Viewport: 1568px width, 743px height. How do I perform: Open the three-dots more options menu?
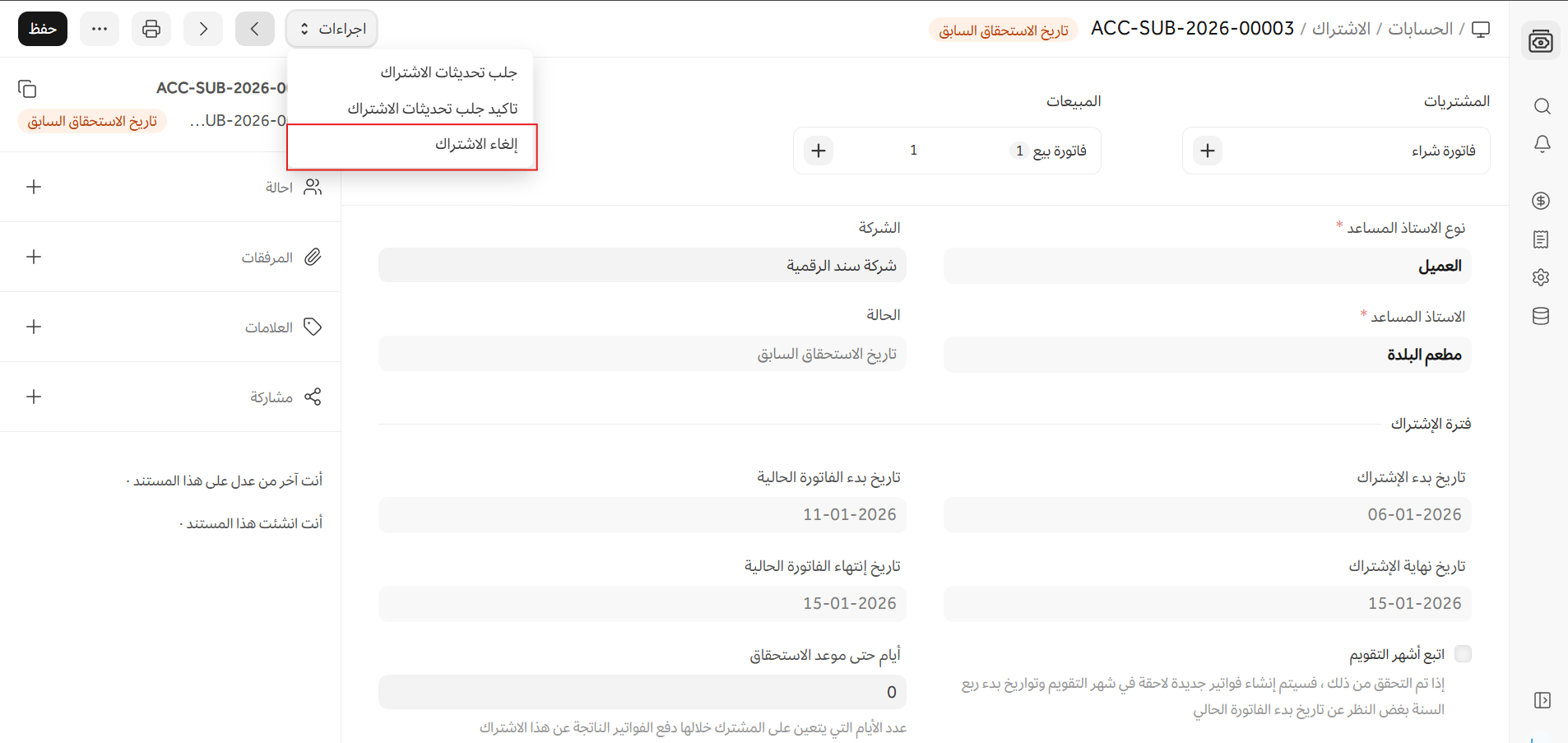100,29
